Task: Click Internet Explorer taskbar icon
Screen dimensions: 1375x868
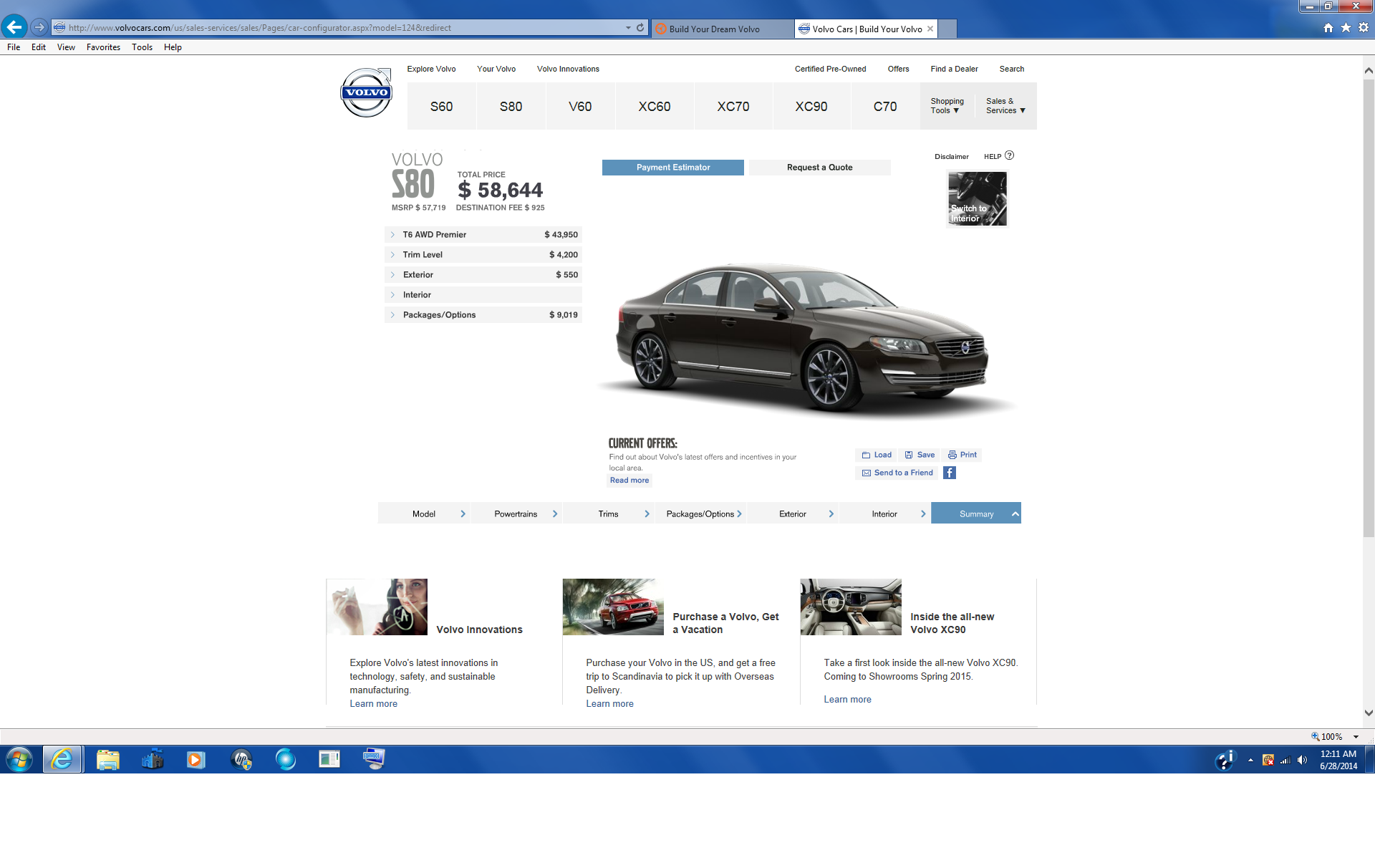Action: pos(62,759)
